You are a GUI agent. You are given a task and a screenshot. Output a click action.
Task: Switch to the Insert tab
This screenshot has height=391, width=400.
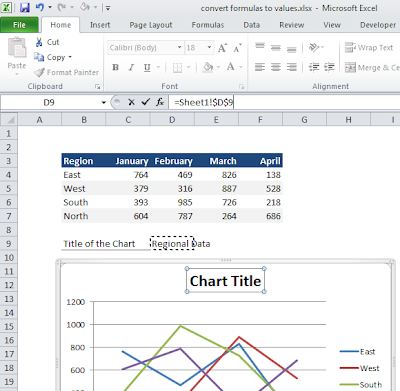tap(100, 25)
